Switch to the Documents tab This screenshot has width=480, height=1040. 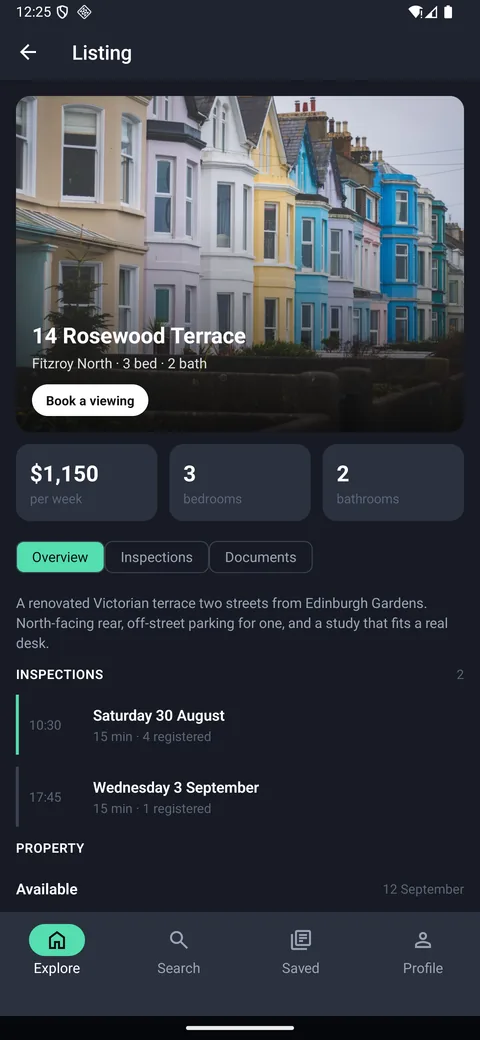(261, 557)
